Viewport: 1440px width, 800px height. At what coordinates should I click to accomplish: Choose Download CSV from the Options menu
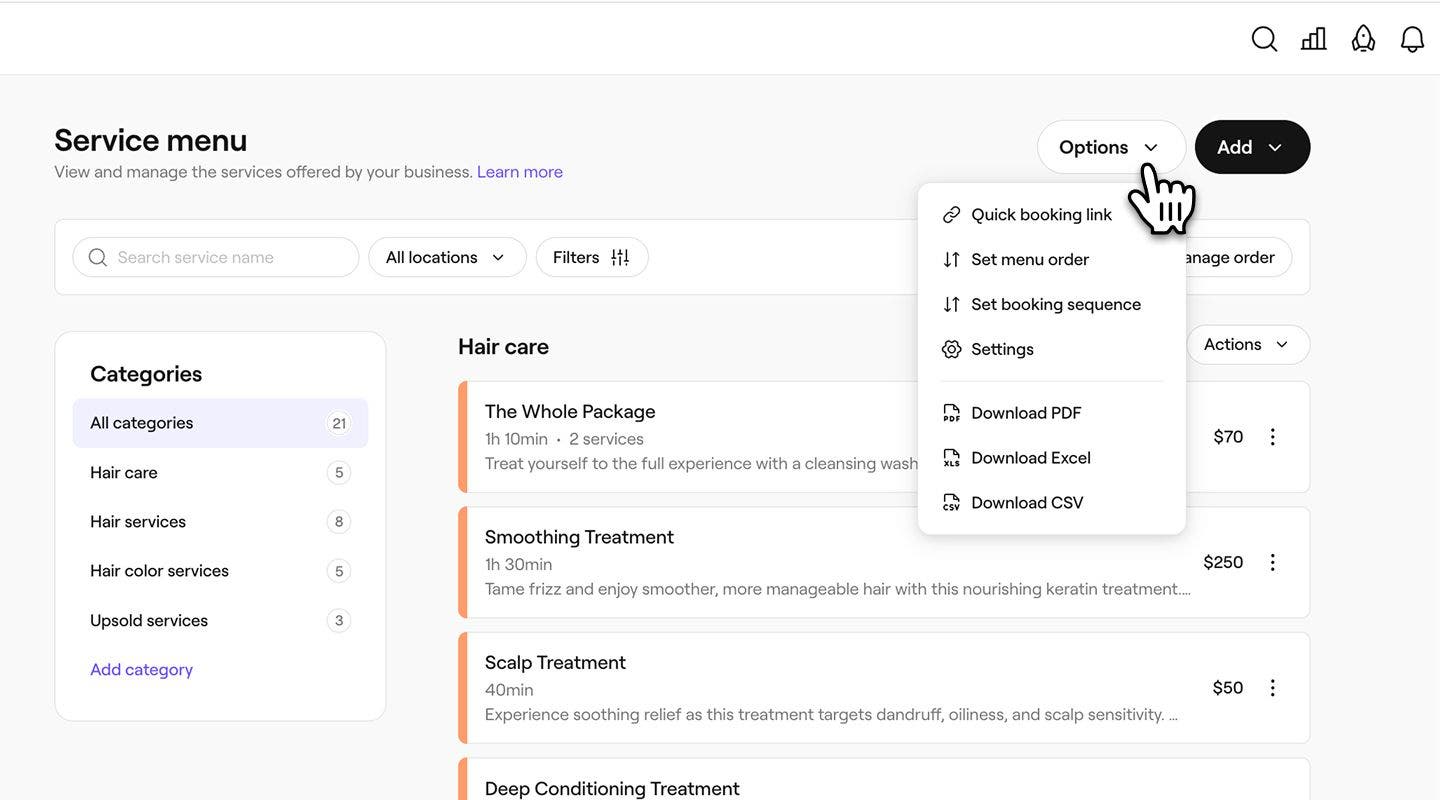1027,500
